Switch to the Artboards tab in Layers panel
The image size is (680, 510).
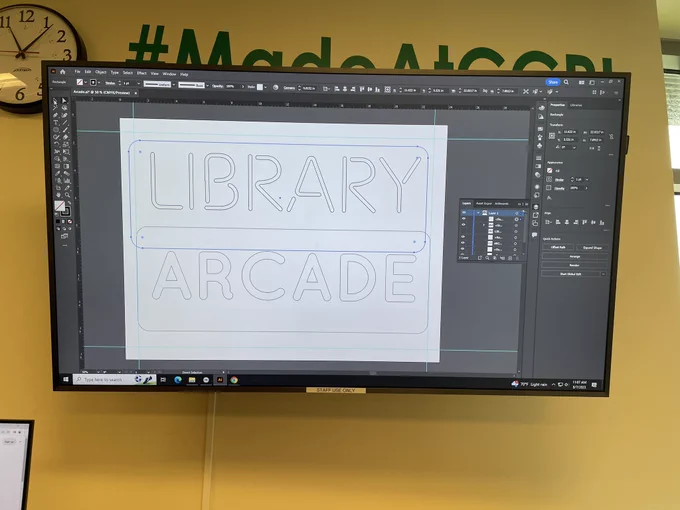click(x=501, y=204)
